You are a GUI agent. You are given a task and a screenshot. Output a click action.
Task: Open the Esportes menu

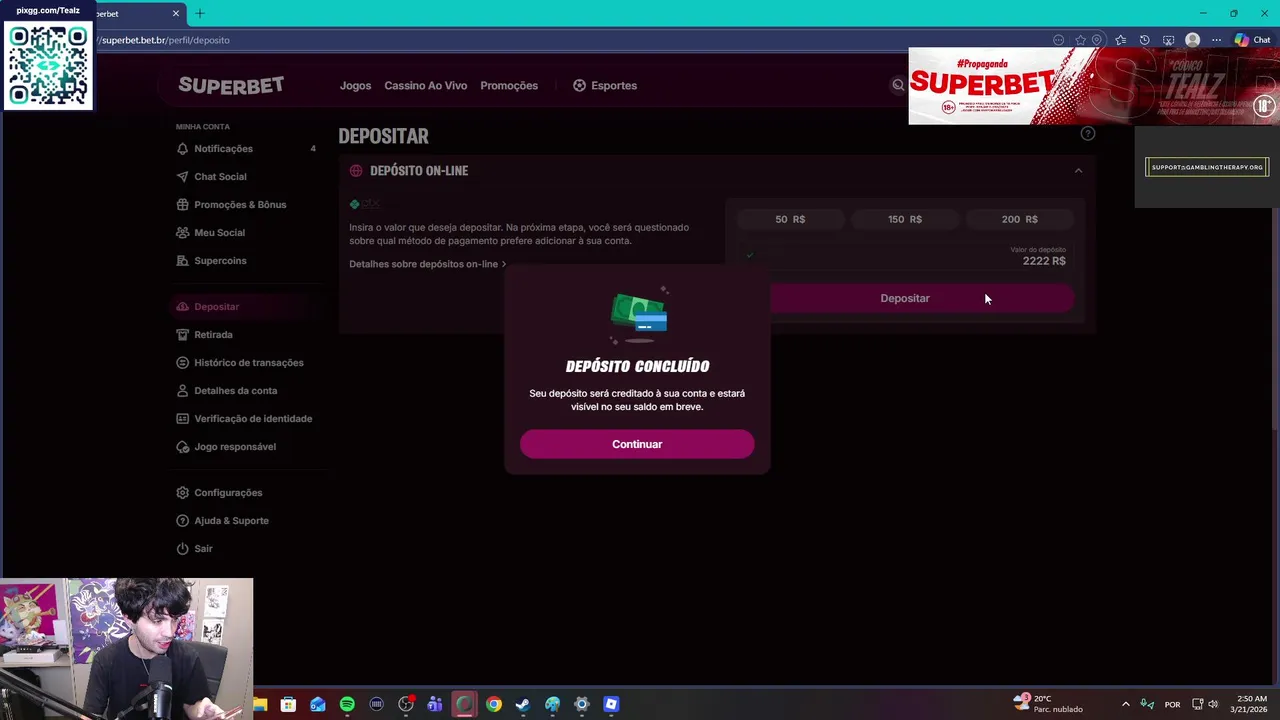[605, 86]
